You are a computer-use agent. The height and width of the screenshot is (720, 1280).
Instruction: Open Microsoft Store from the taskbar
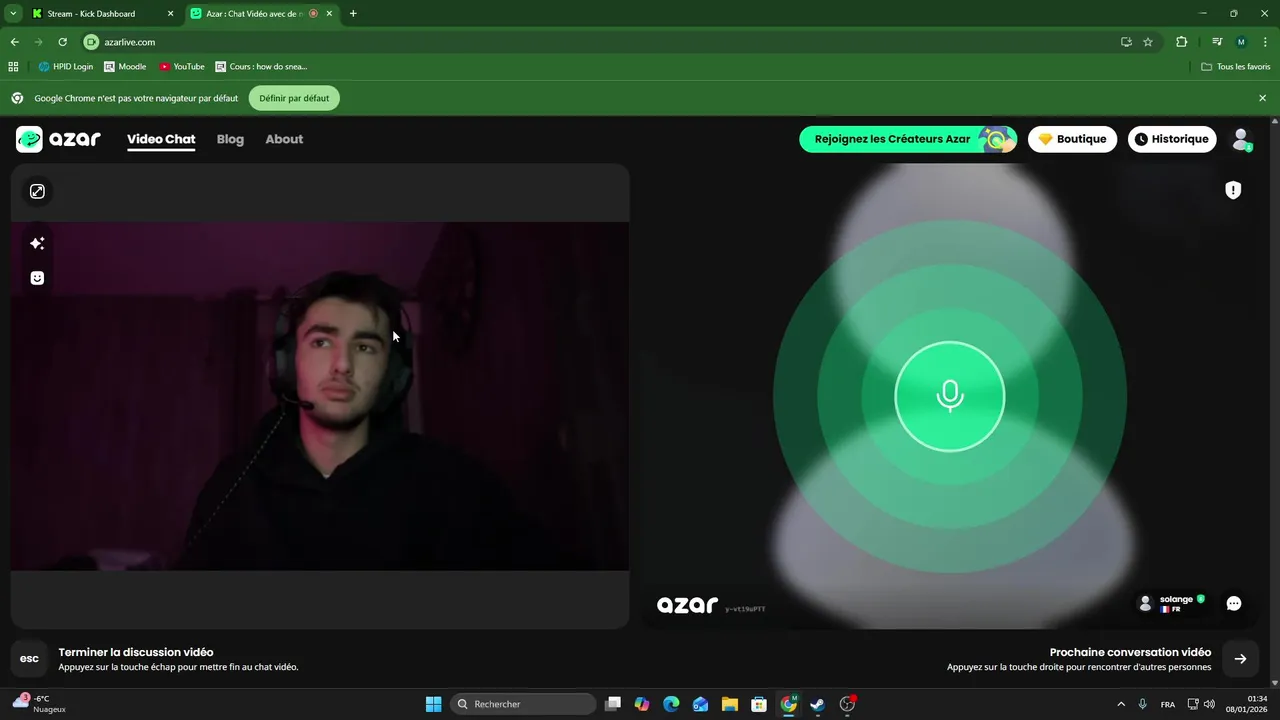coord(759,704)
